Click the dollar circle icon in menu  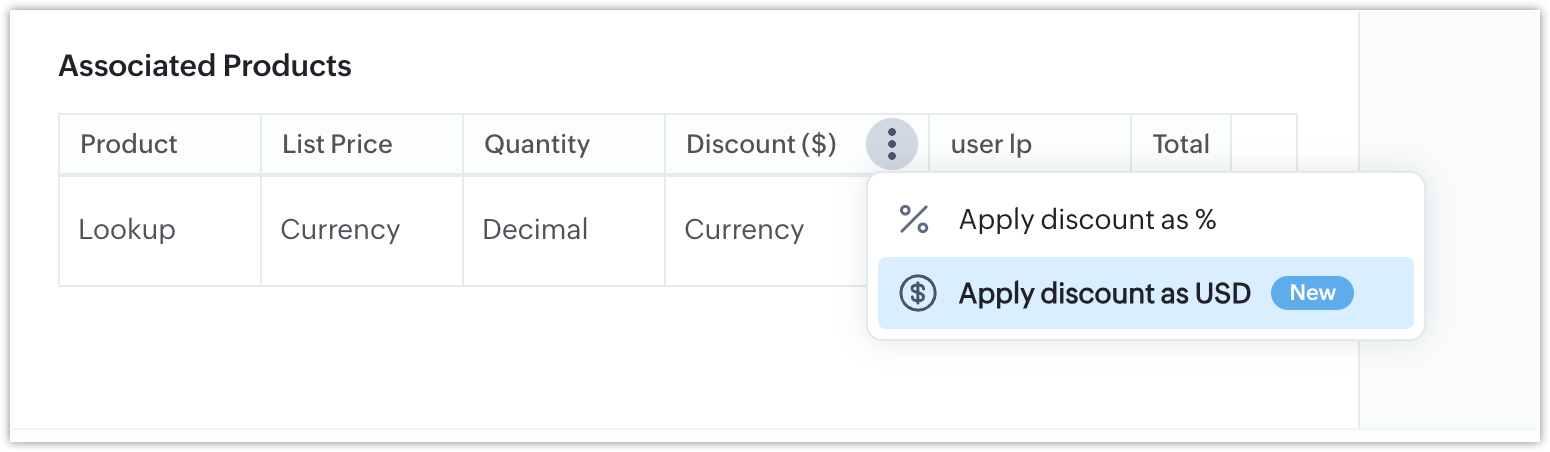tap(917, 293)
